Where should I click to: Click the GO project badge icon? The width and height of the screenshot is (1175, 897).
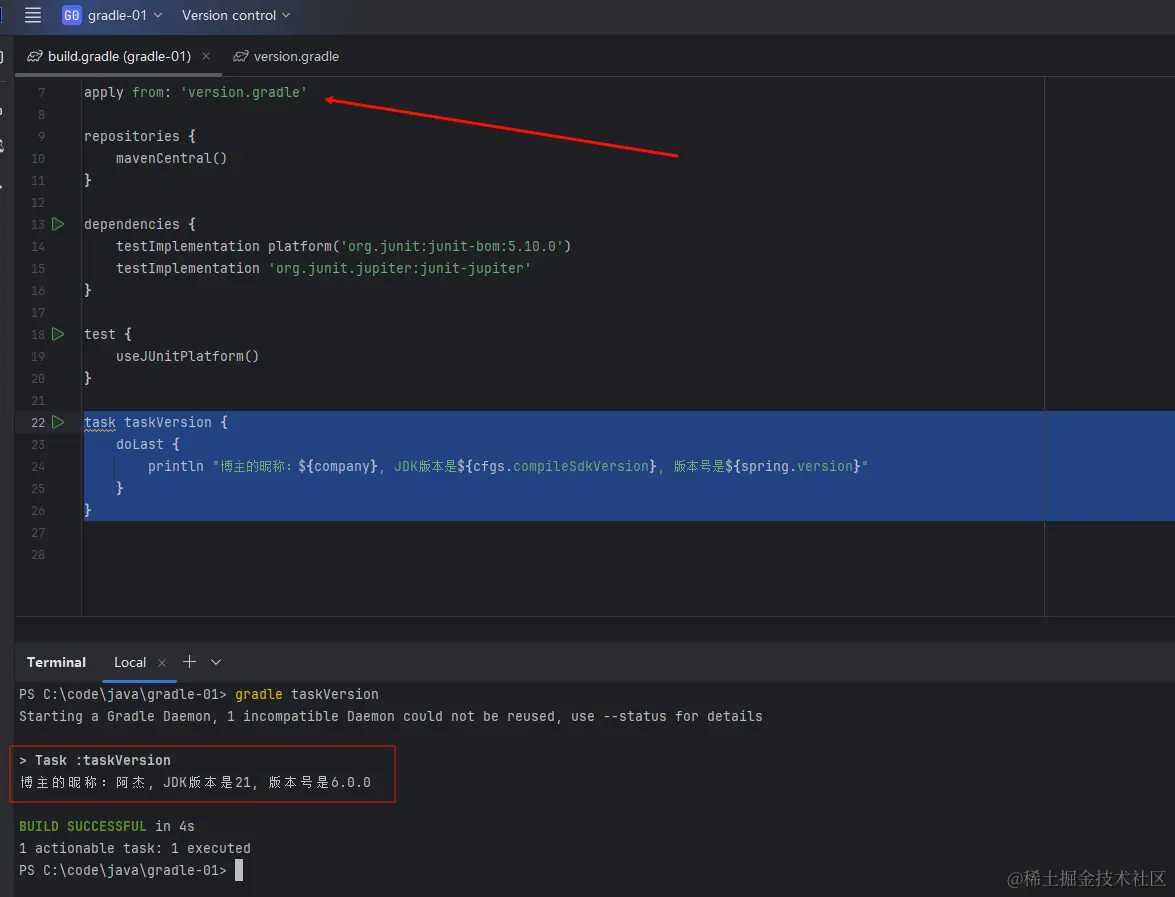(72, 15)
